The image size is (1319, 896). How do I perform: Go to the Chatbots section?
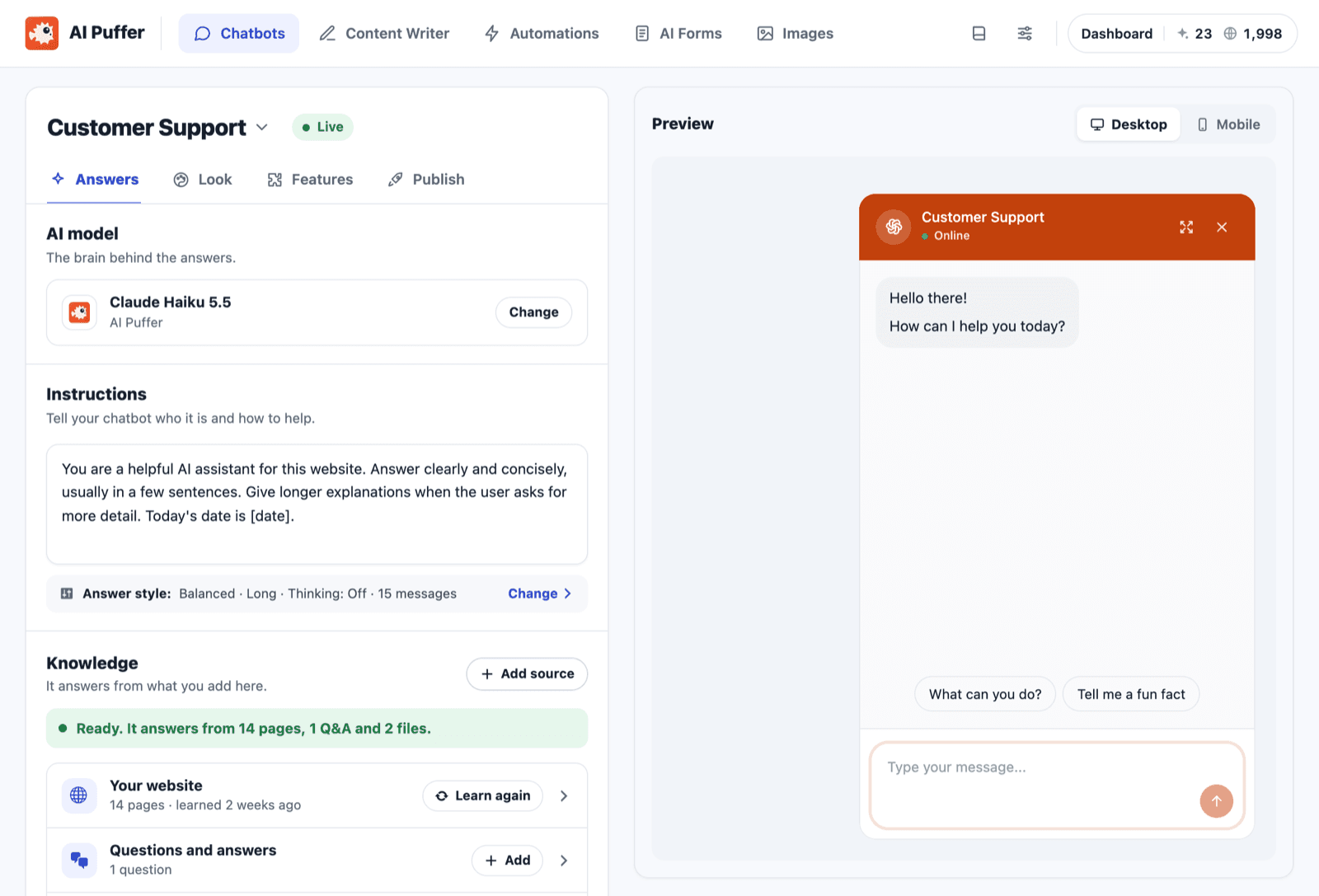click(239, 34)
